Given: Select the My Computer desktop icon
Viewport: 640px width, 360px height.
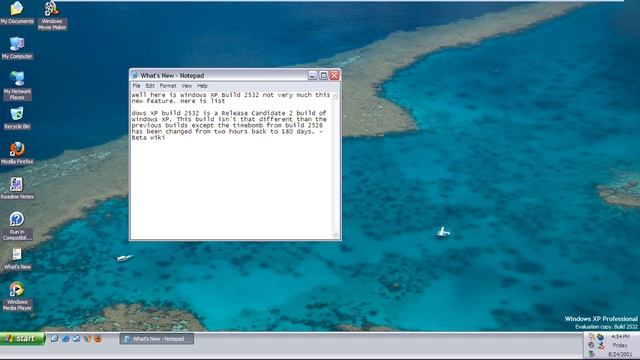Looking at the screenshot, I should pyautogui.click(x=17, y=48).
